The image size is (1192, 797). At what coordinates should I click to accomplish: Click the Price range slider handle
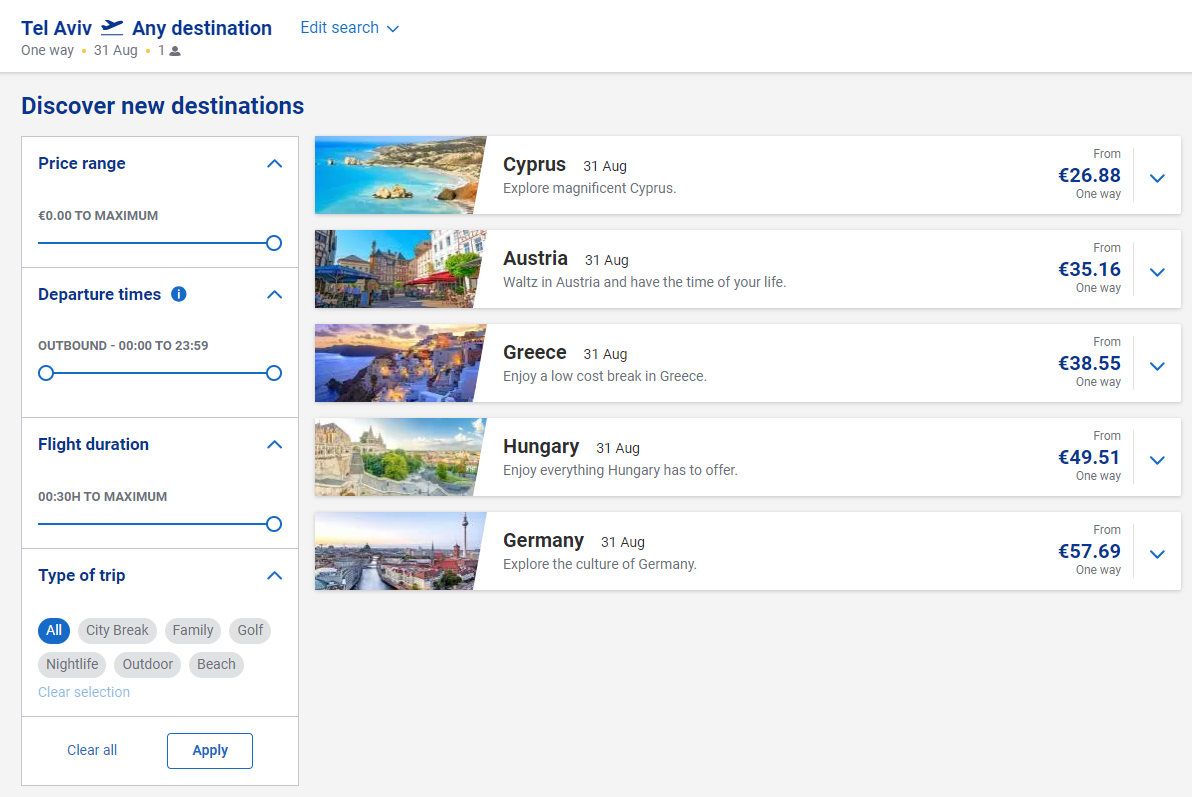pyautogui.click(x=274, y=243)
